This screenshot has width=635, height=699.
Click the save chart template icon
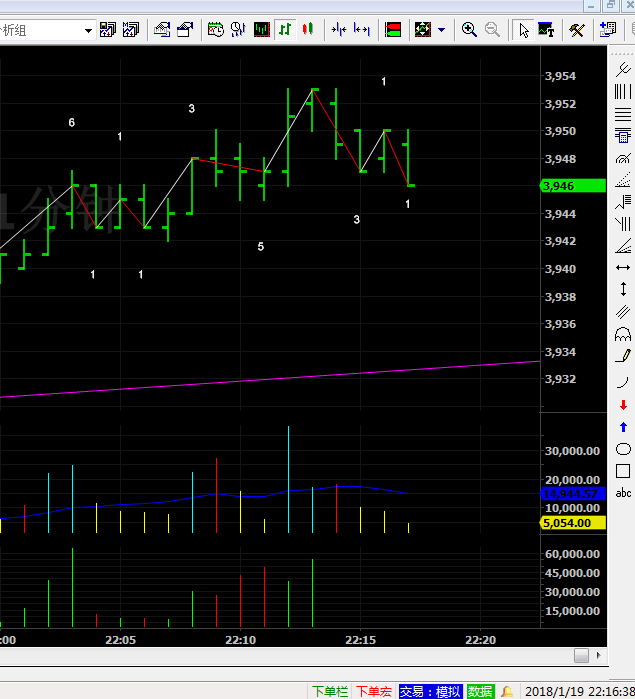click(185, 30)
